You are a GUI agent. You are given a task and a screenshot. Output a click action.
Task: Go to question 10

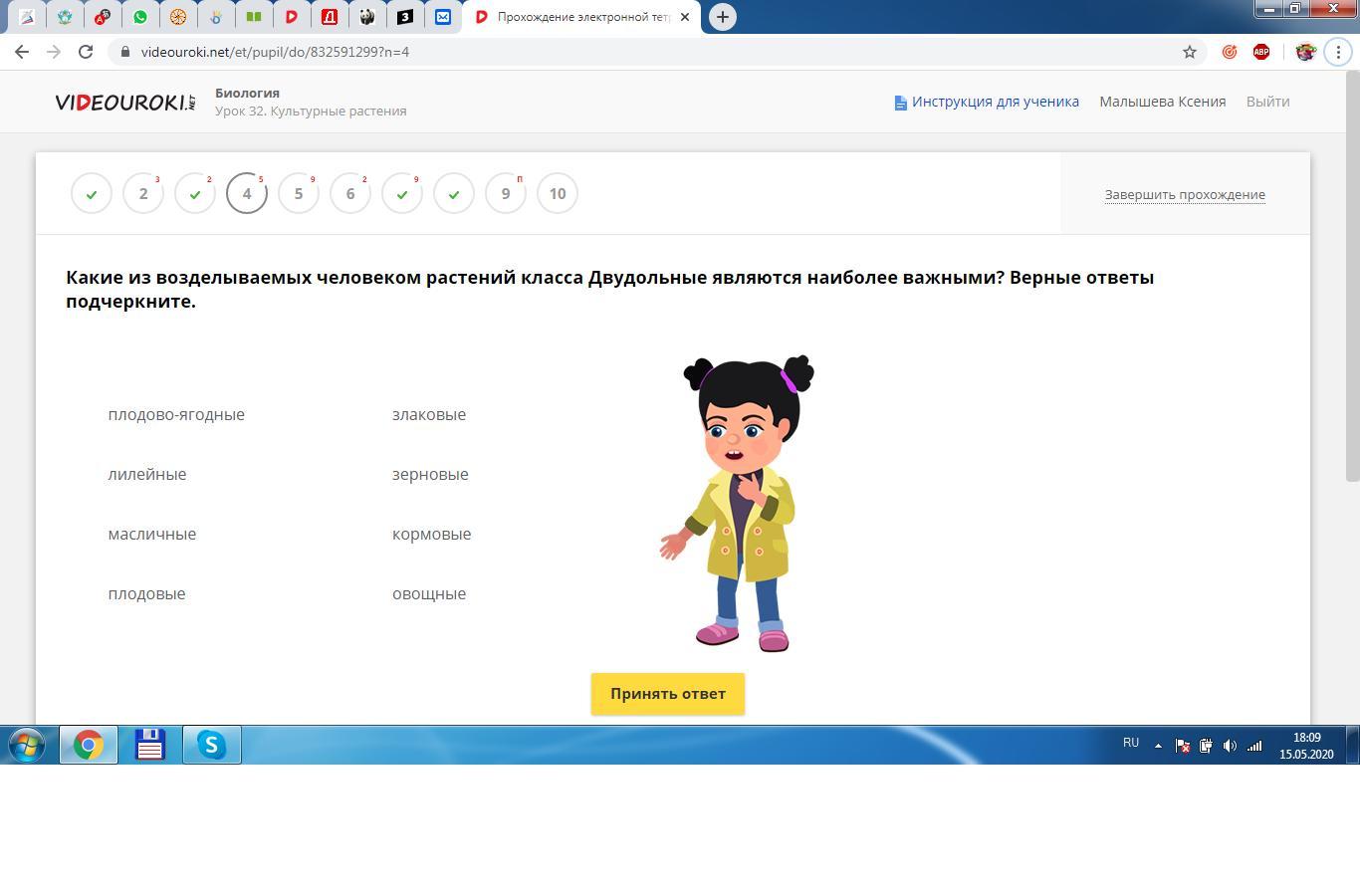(x=558, y=193)
